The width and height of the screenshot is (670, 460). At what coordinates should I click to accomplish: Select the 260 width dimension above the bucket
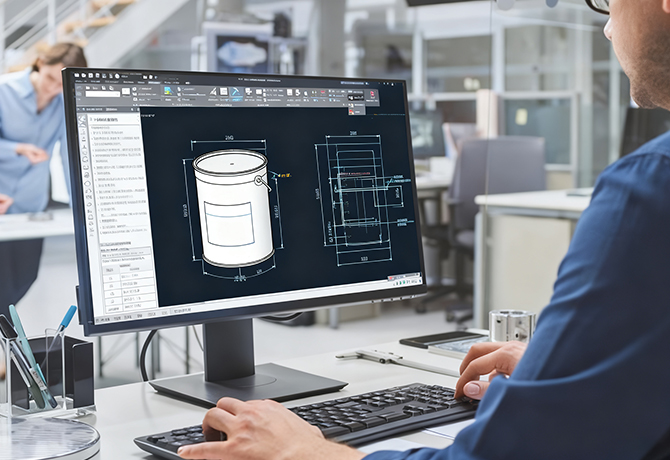229,140
